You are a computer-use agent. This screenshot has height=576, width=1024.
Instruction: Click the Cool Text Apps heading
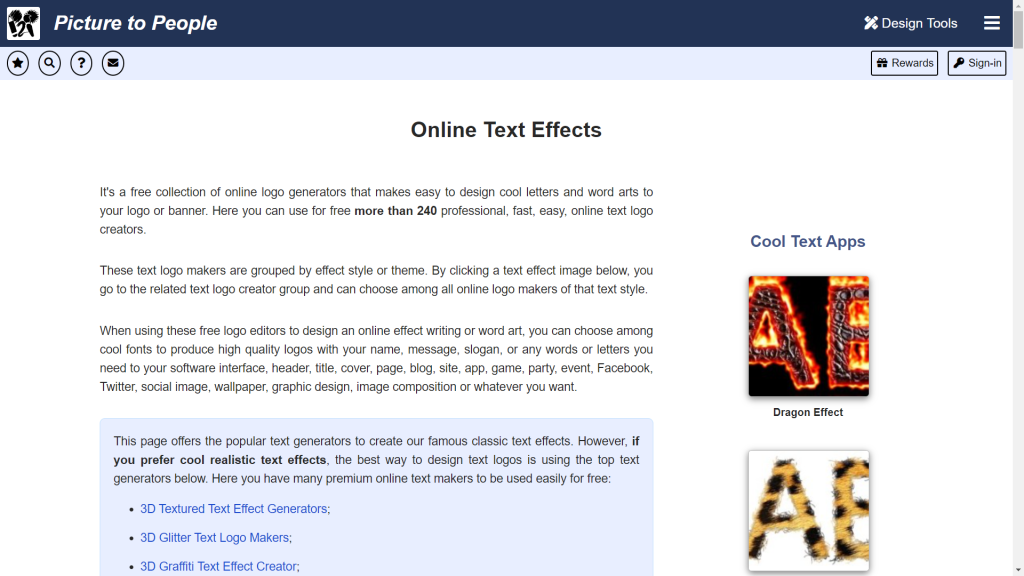click(x=808, y=242)
